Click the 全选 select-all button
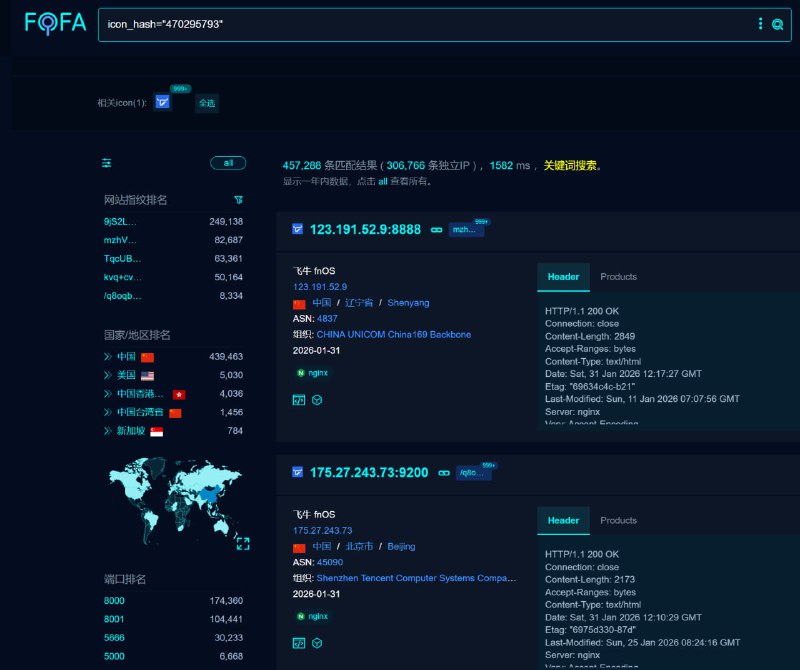This screenshot has width=800, height=670. (206, 103)
